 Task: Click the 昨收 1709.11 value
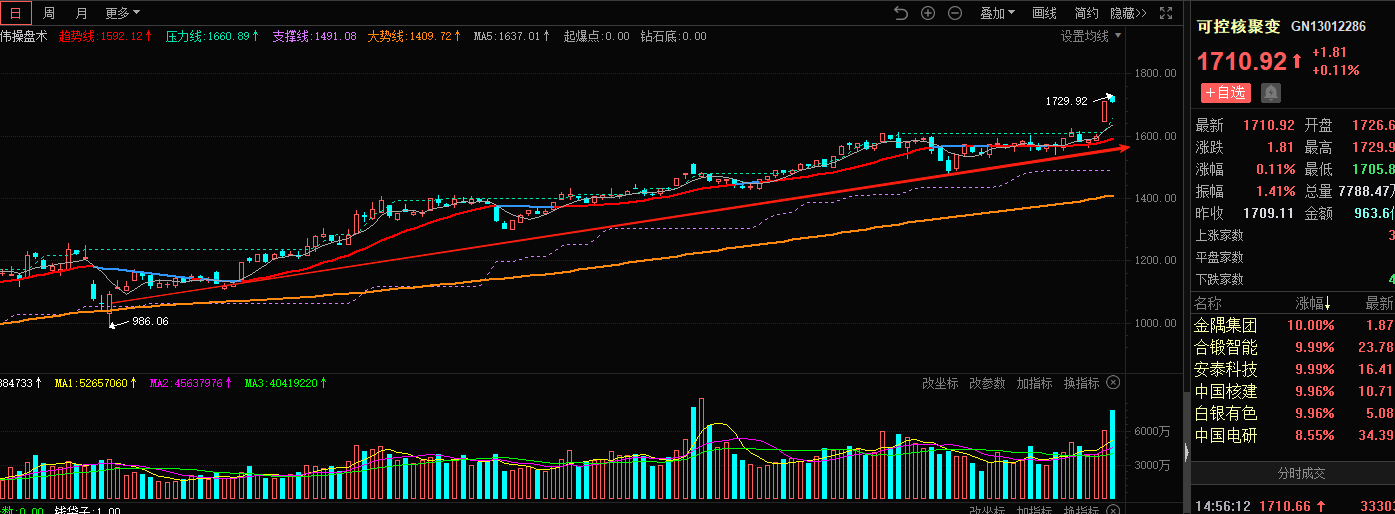click(1268, 213)
